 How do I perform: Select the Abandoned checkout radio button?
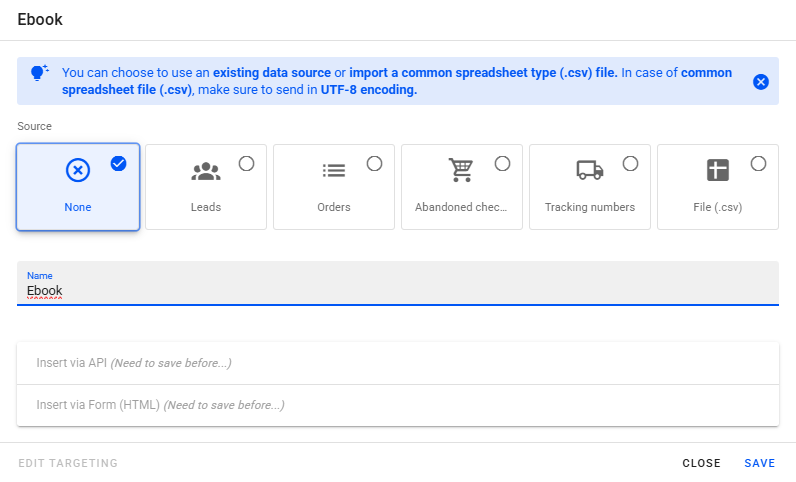(x=502, y=164)
